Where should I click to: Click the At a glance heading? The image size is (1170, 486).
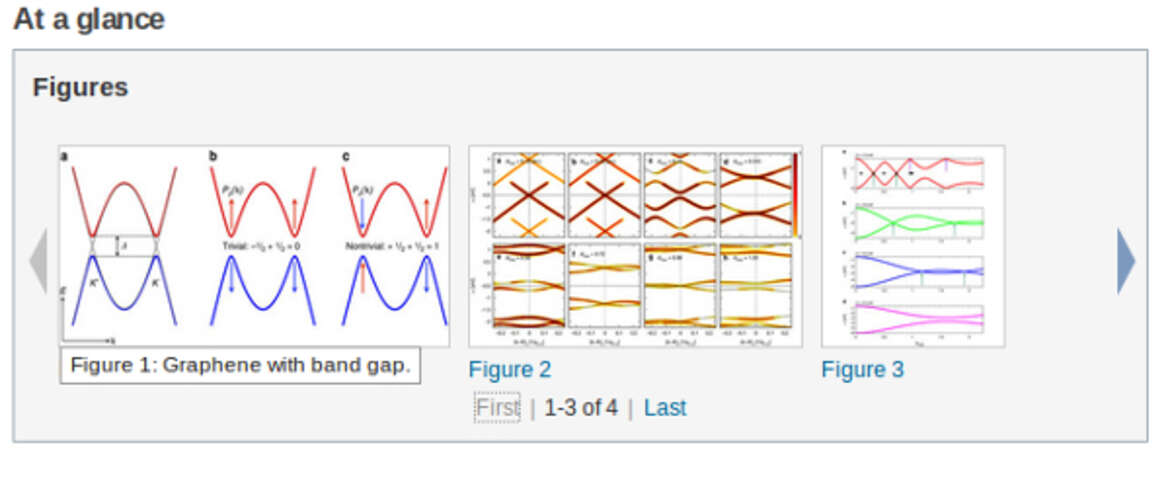point(89,19)
